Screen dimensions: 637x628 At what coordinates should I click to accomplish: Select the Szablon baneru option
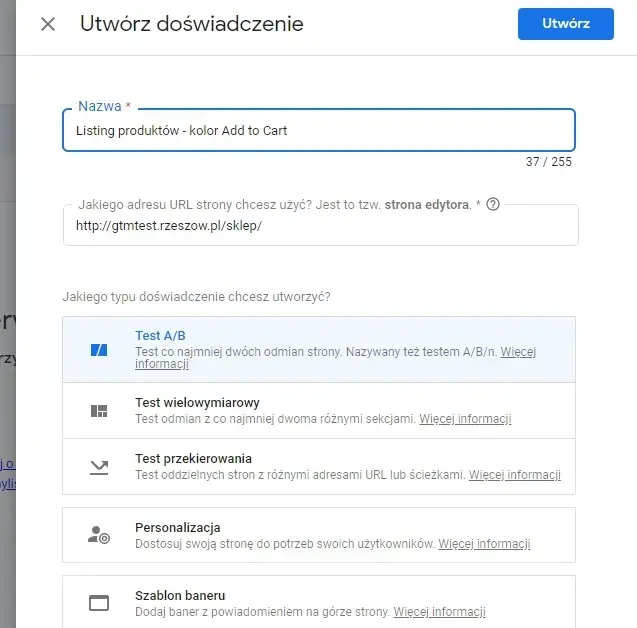pyautogui.click(x=319, y=602)
